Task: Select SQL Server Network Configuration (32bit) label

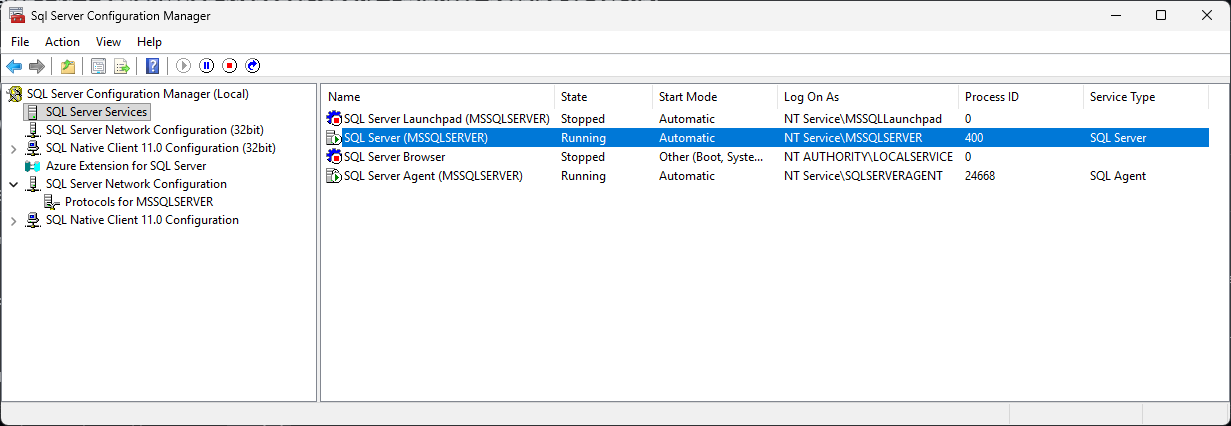Action: [x=155, y=130]
